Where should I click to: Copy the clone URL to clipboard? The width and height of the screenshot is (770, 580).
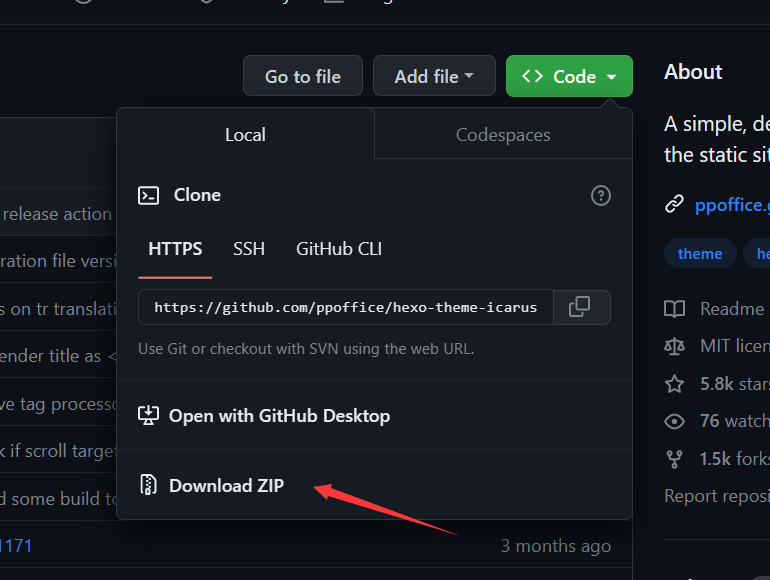coord(581,307)
